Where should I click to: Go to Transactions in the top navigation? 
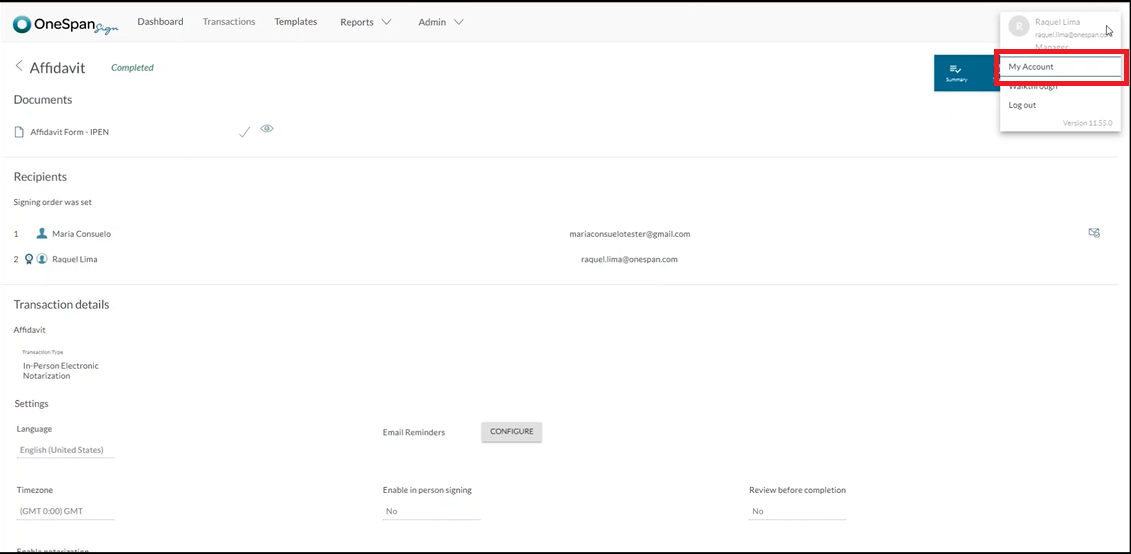(229, 22)
